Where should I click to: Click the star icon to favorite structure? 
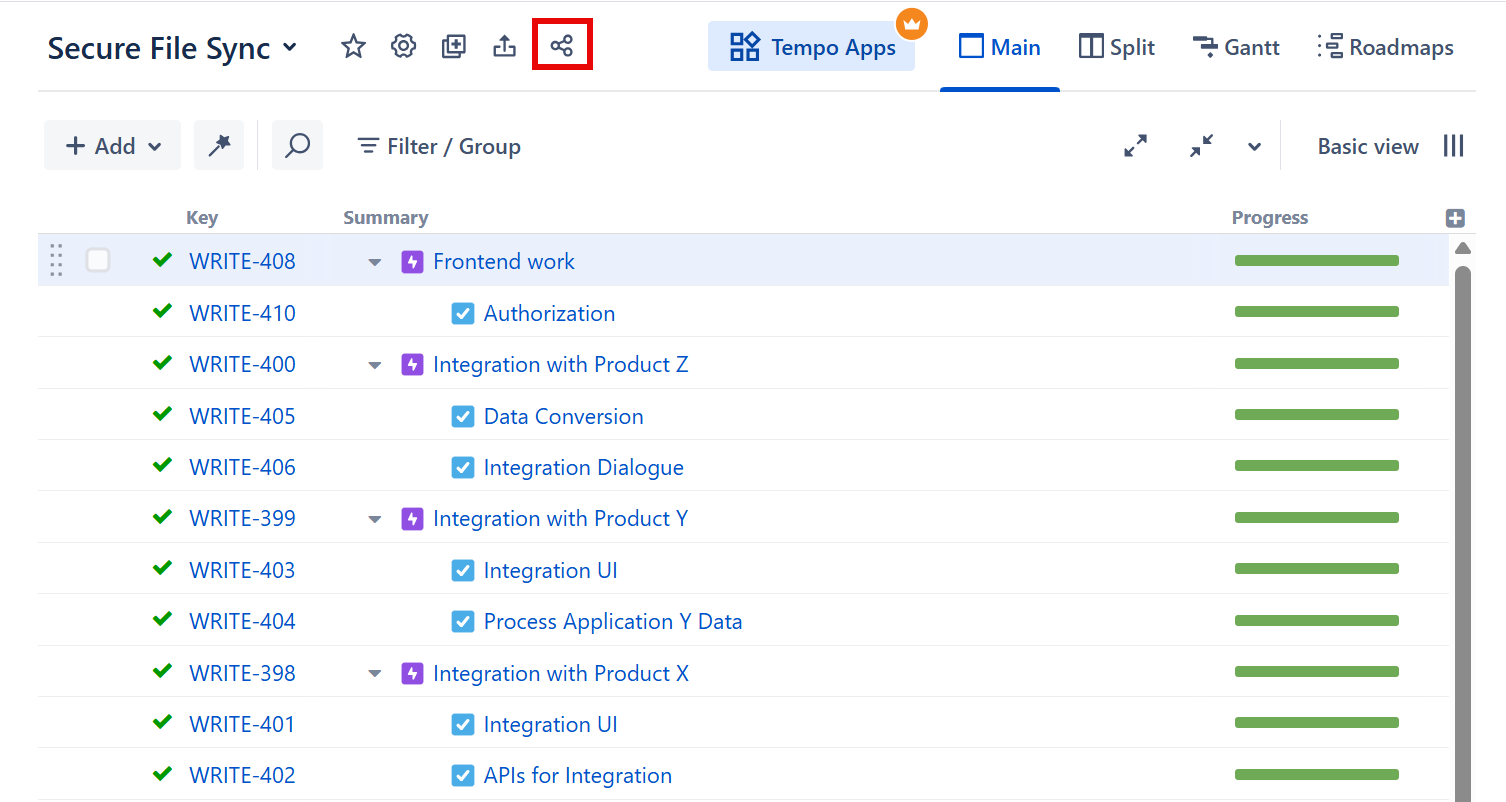pos(353,46)
